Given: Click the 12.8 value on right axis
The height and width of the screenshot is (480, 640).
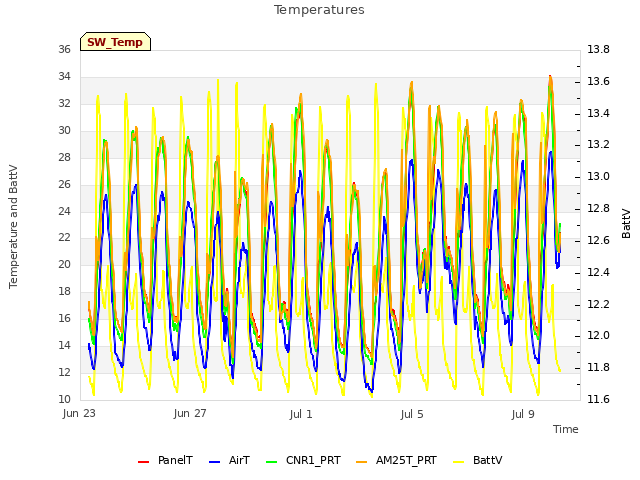Looking at the screenshot, I should pos(598,209).
